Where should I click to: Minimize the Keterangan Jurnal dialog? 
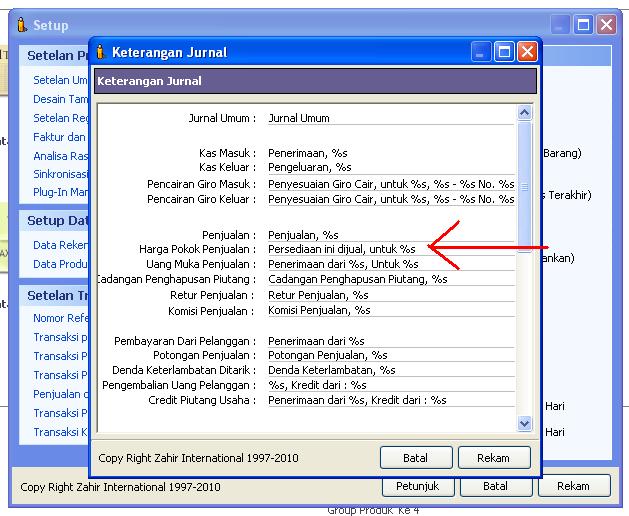pyautogui.click(x=481, y=52)
